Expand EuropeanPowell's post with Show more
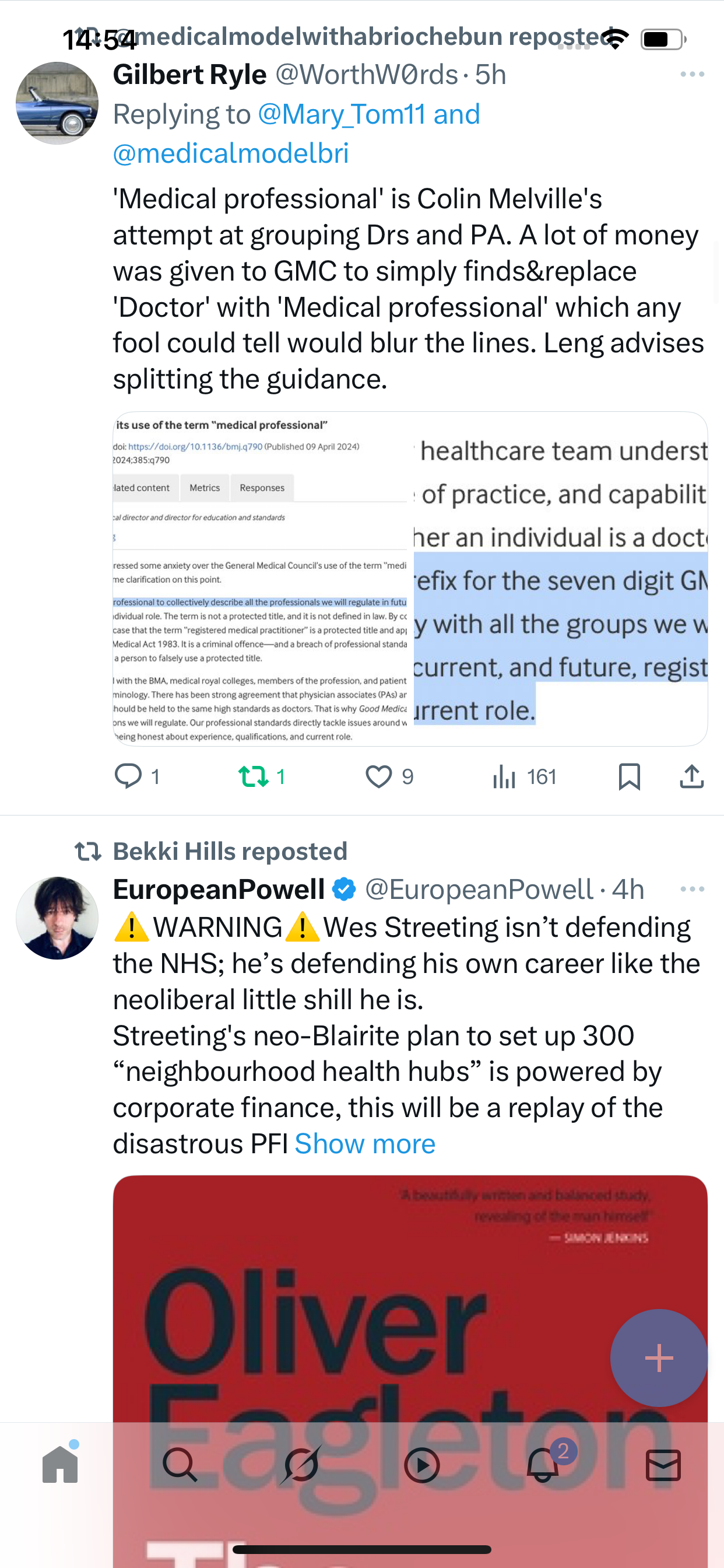Viewport: 724px width, 1568px height. (365, 1144)
